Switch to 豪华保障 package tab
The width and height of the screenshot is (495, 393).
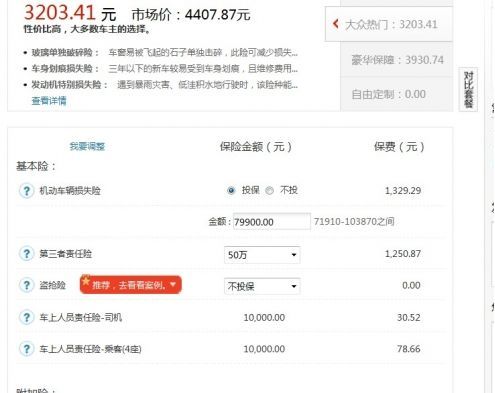coord(397,60)
